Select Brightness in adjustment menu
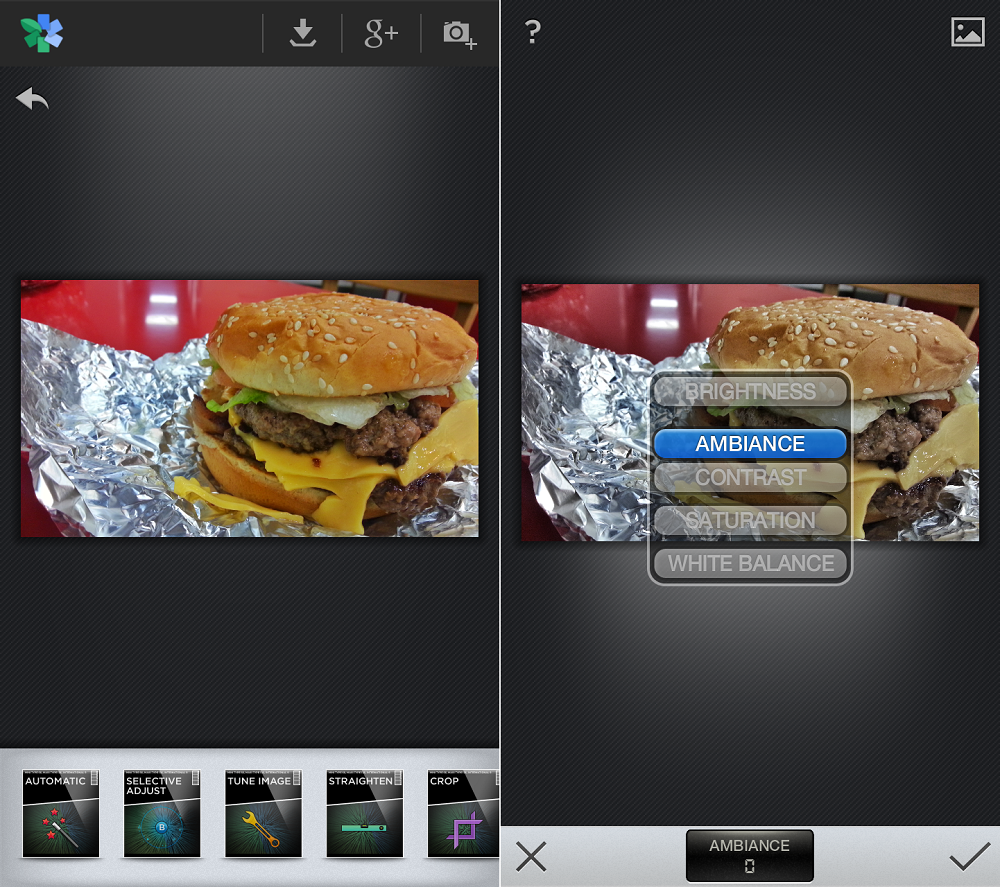This screenshot has height=887, width=1000. pyautogui.click(x=750, y=391)
